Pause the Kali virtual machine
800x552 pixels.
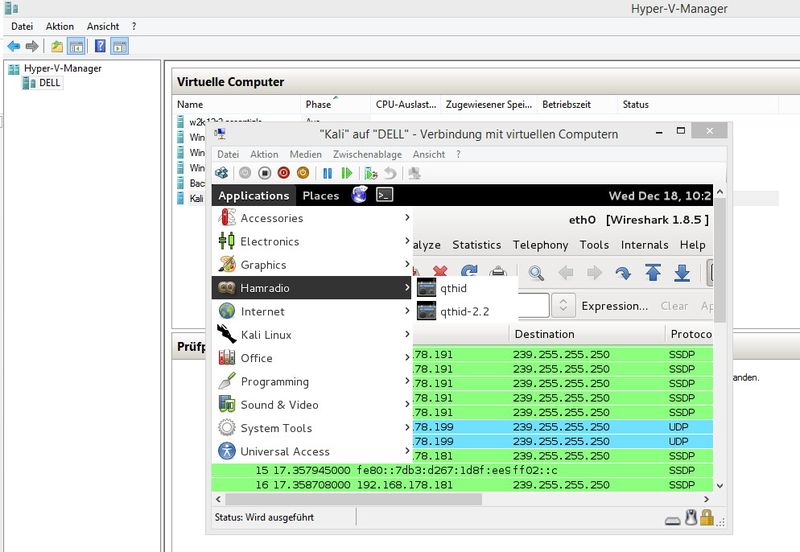tap(327, 173)
